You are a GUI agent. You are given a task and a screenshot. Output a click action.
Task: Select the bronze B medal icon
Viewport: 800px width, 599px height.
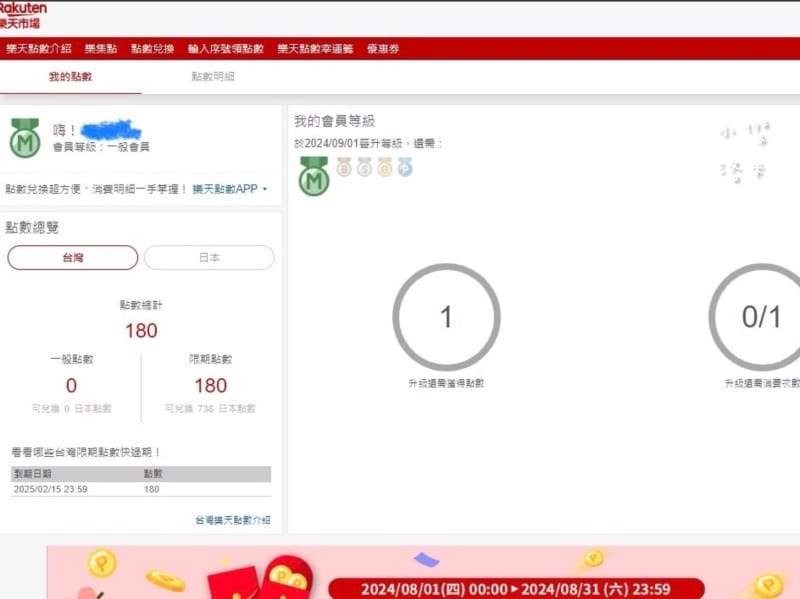[343, 168]
